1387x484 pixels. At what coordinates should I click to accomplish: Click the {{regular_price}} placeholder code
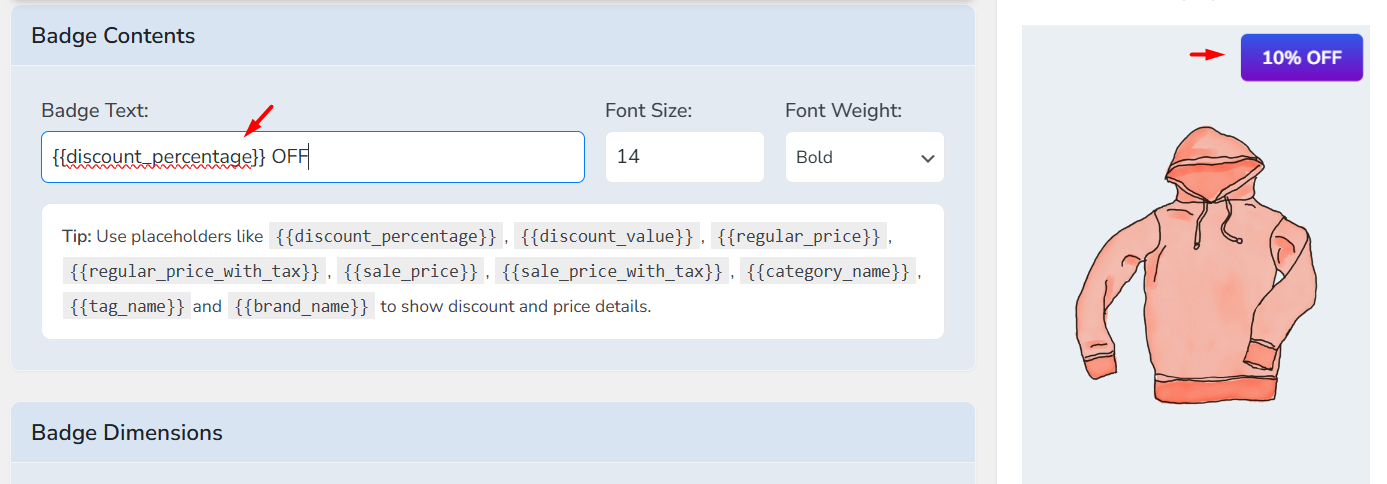click(799, 237)
